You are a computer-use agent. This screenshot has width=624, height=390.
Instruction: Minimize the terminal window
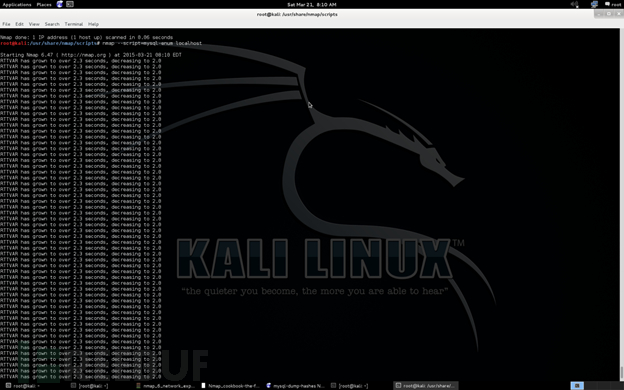tap(599, 14)
